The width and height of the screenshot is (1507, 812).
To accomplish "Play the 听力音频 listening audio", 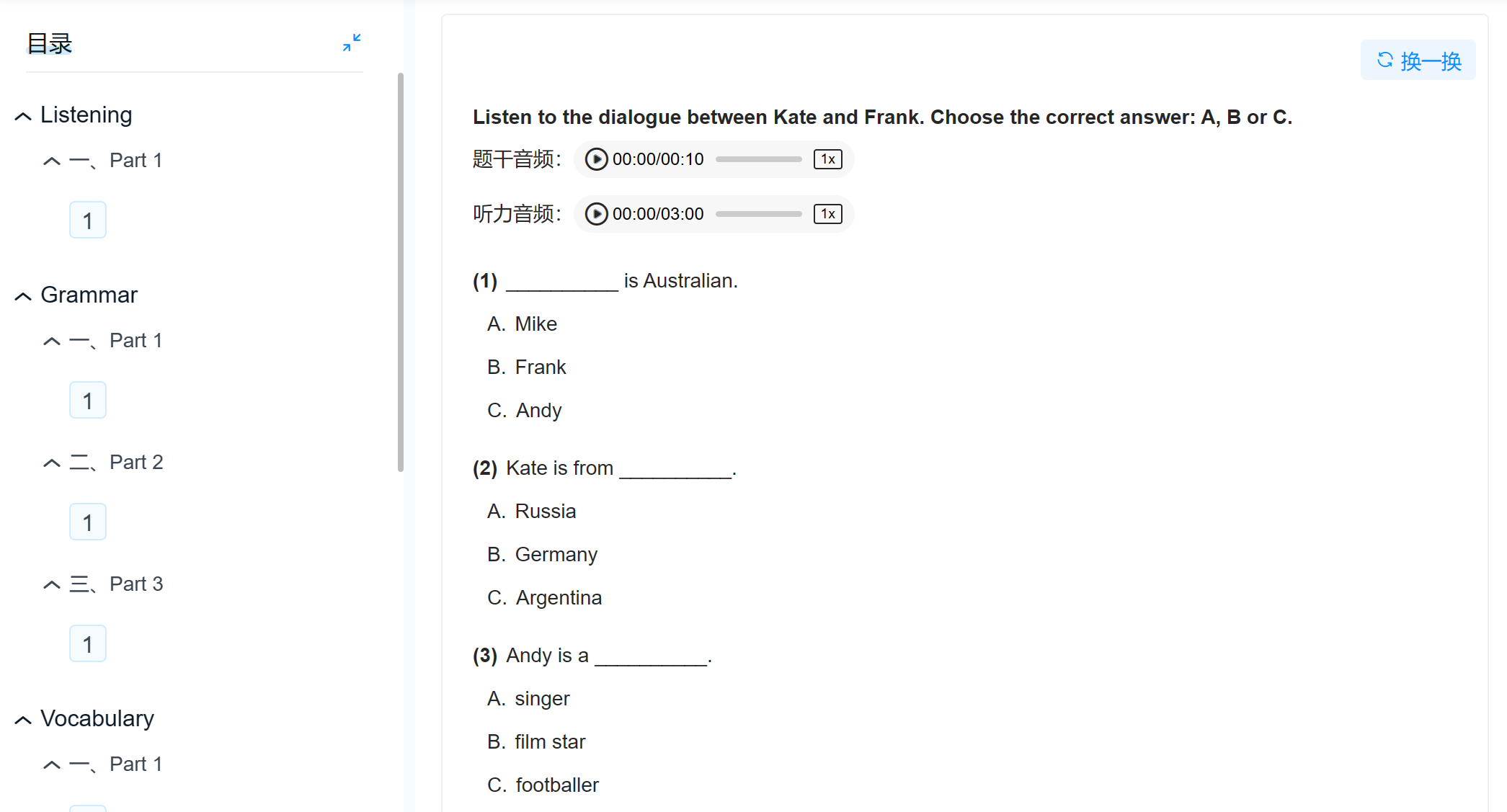I will pos(596,214).
